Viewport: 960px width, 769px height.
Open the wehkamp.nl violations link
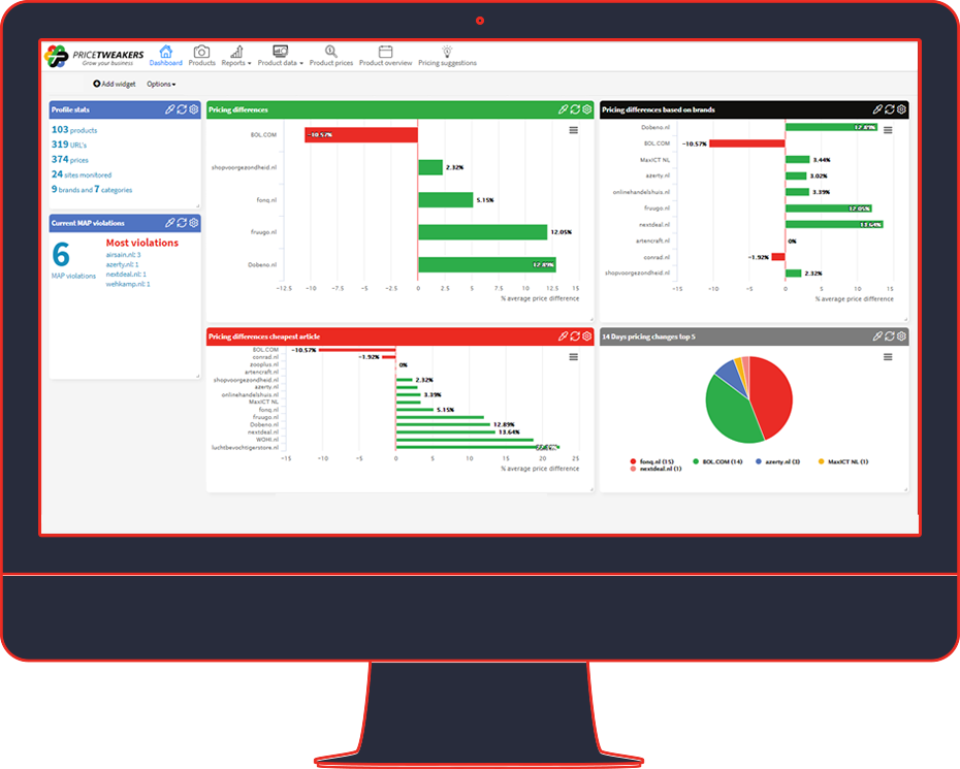(x=128, y=284)
